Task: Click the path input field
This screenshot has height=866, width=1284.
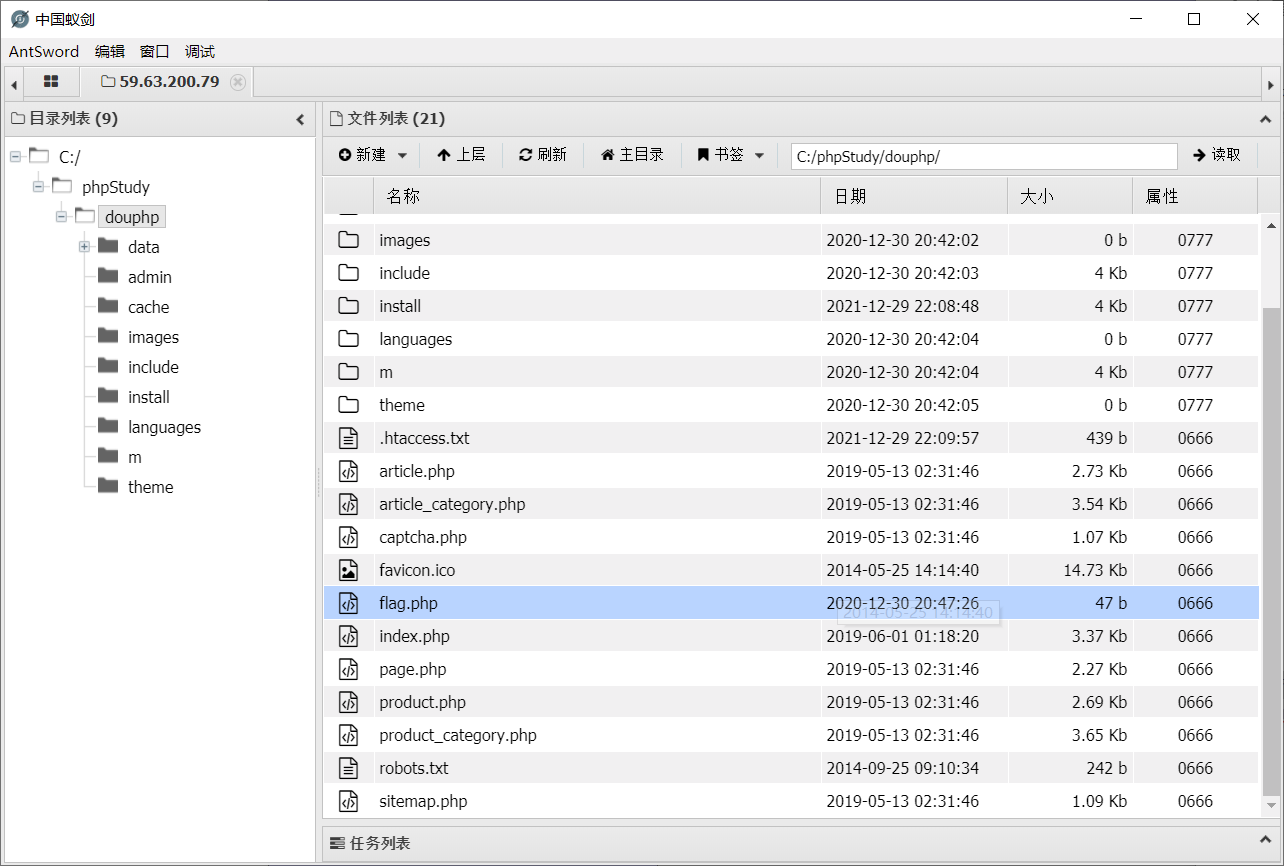Action: tap(984, 156)
